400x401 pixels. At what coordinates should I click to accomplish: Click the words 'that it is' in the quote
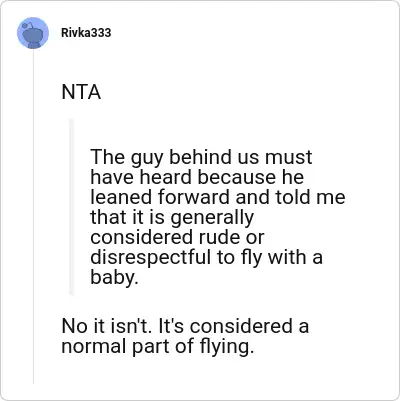click(127, 217)
